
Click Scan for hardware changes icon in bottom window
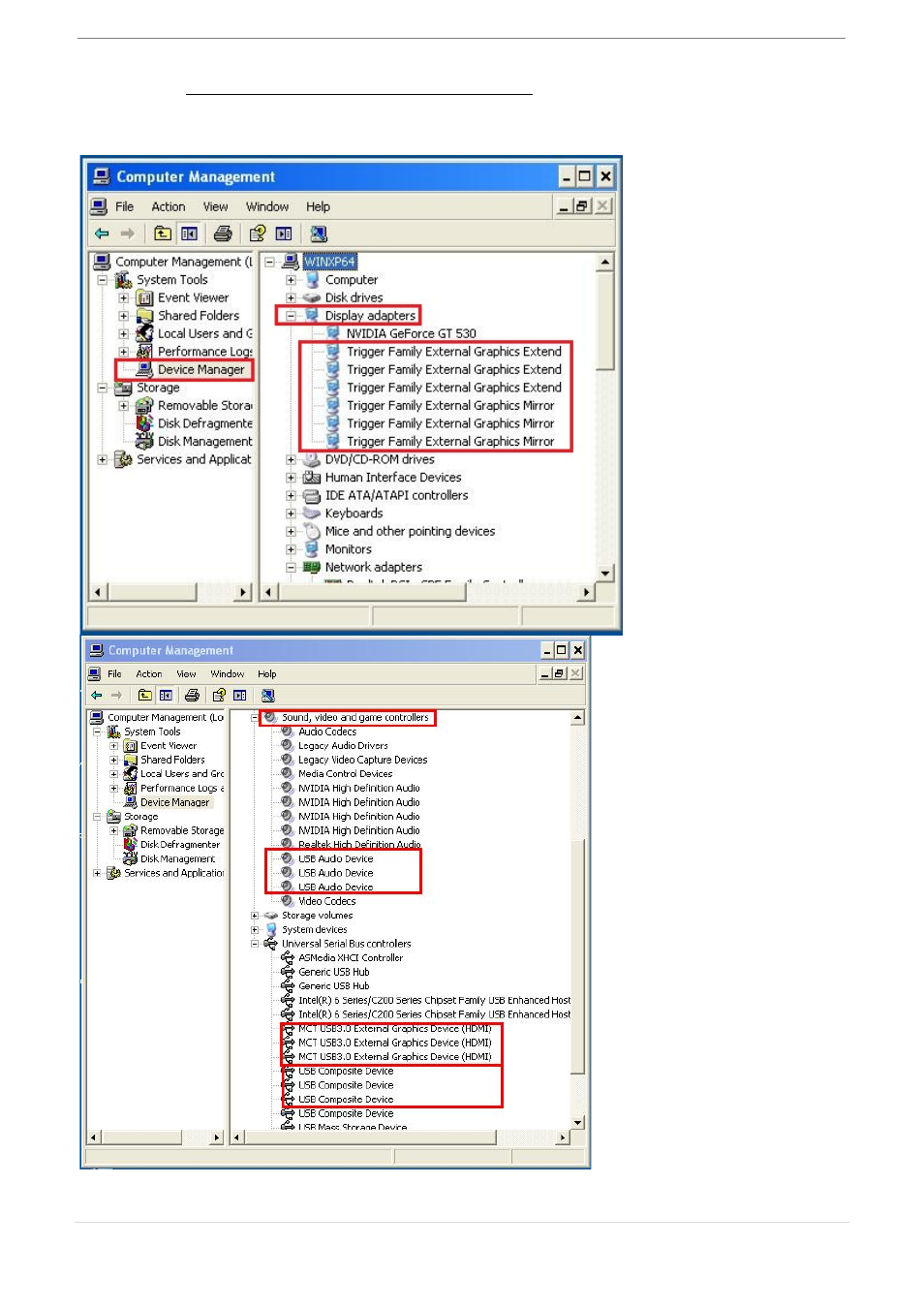tap(267, 695)
